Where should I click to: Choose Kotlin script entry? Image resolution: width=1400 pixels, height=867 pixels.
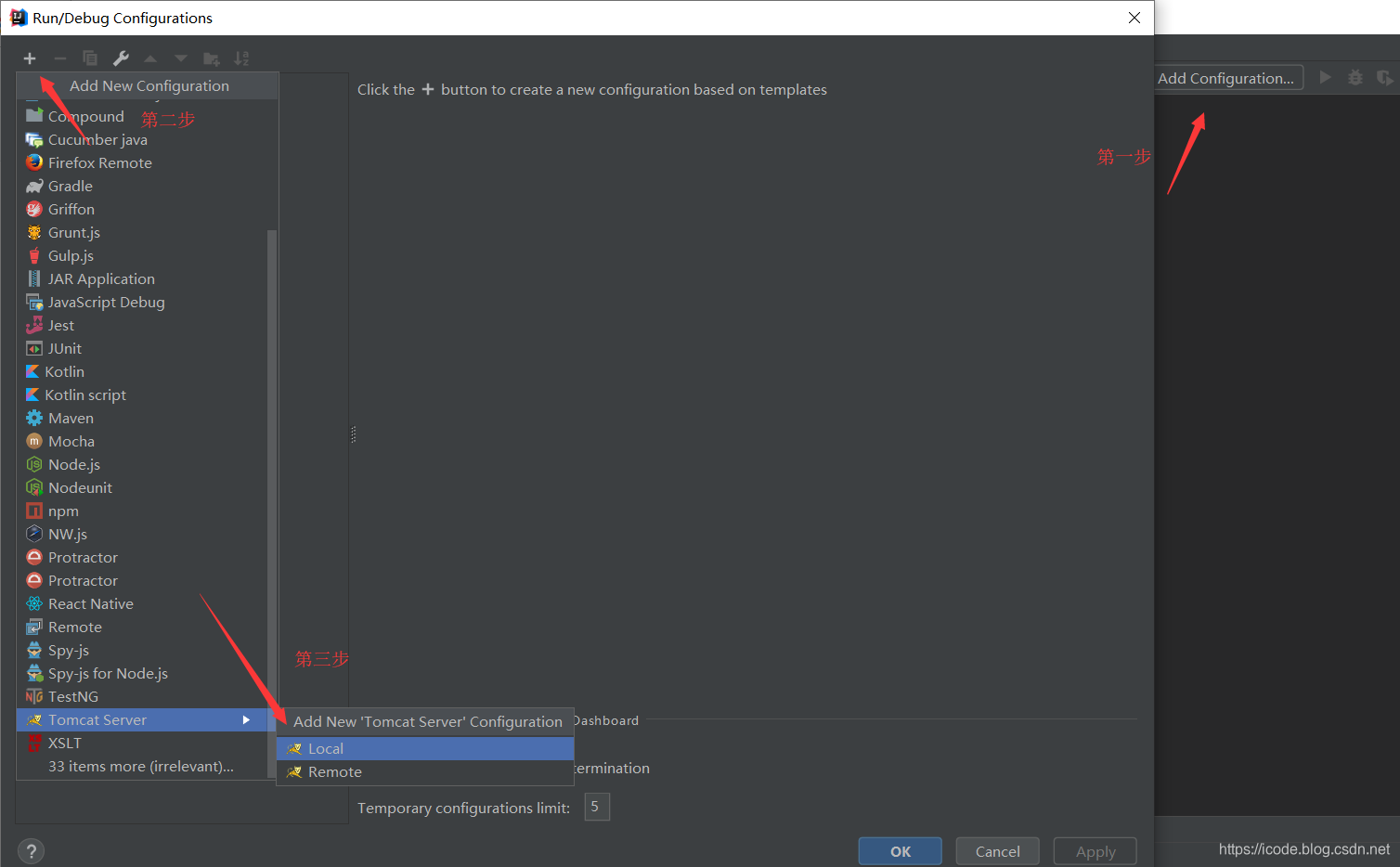[141, 395]
